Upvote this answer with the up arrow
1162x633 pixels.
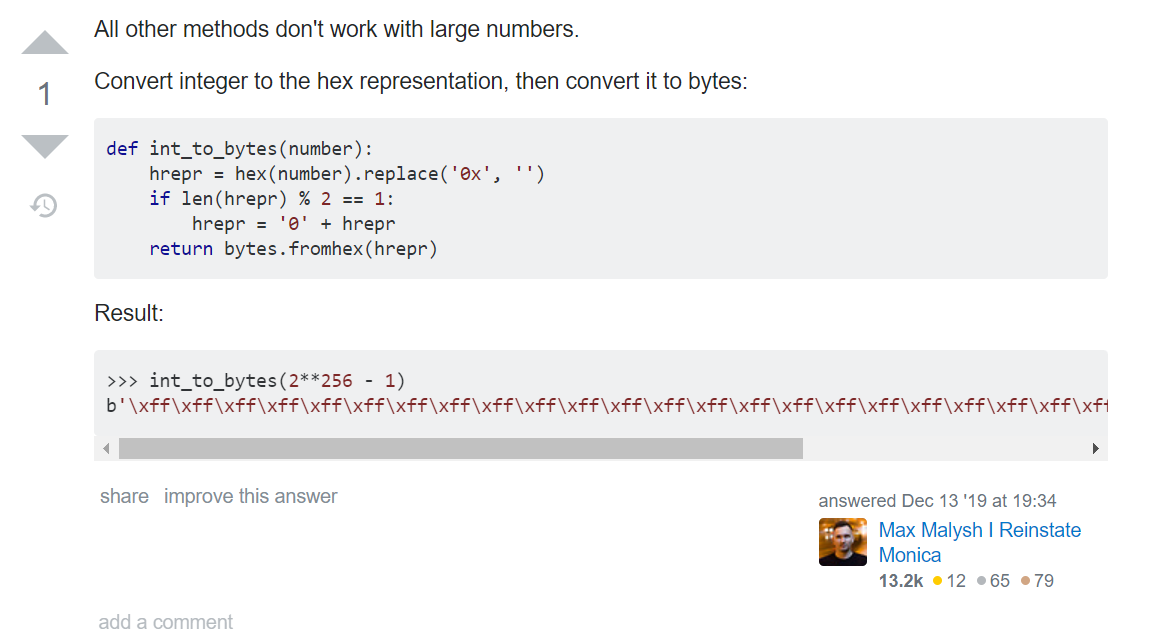(x=45, y=43)
